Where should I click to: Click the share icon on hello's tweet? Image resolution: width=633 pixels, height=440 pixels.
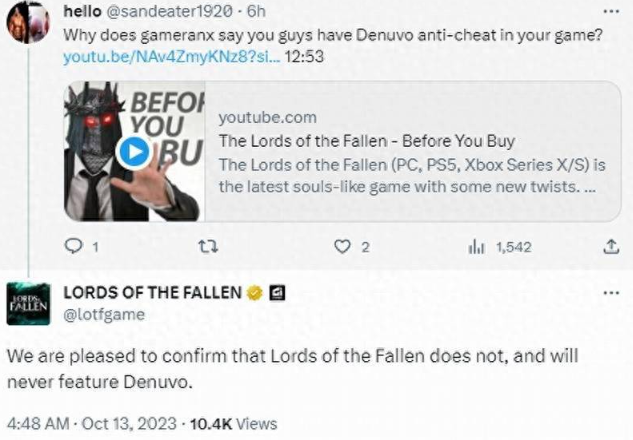tap(611, 247)
